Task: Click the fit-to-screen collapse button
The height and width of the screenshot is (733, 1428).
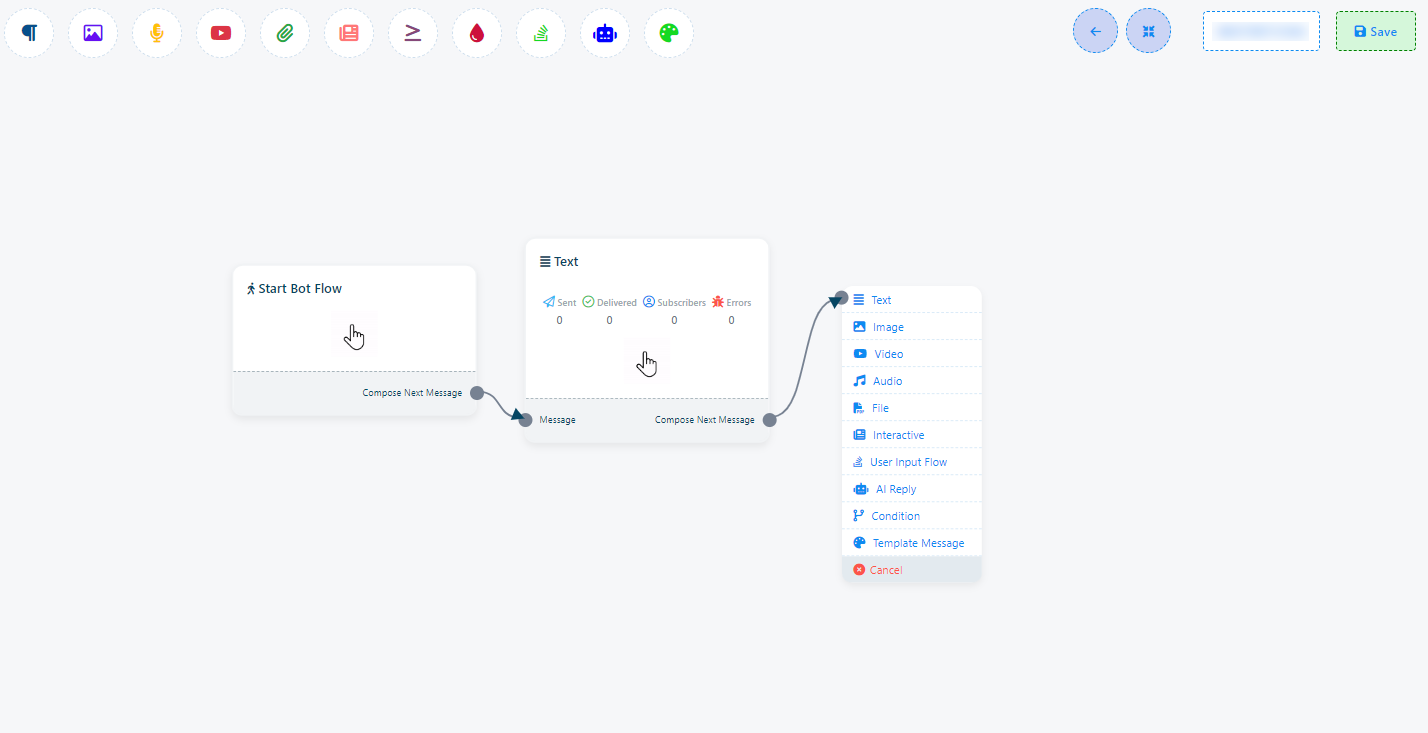Action: click(1148, 31)
